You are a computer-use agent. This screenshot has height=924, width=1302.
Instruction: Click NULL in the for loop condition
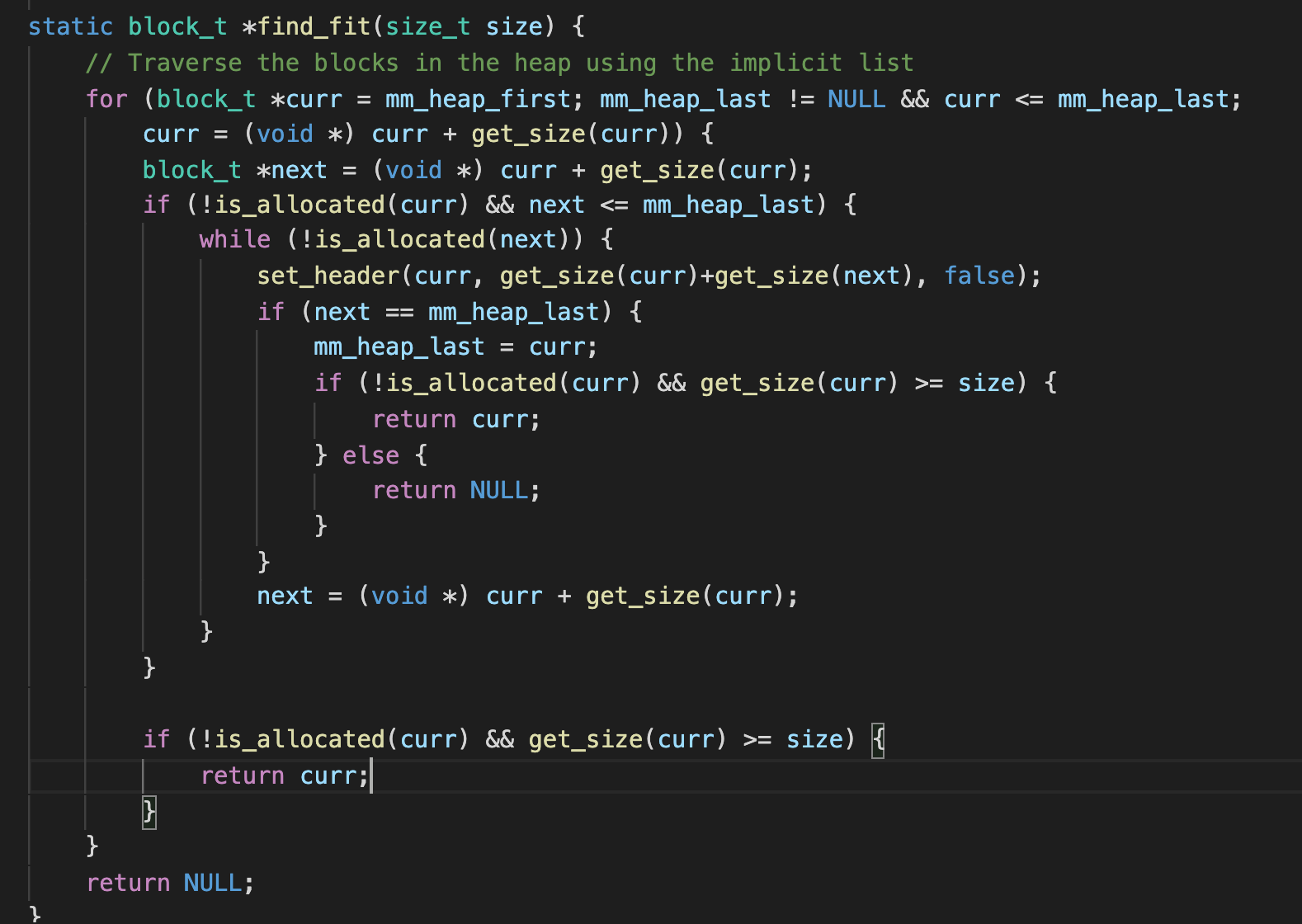click(856, 99)
